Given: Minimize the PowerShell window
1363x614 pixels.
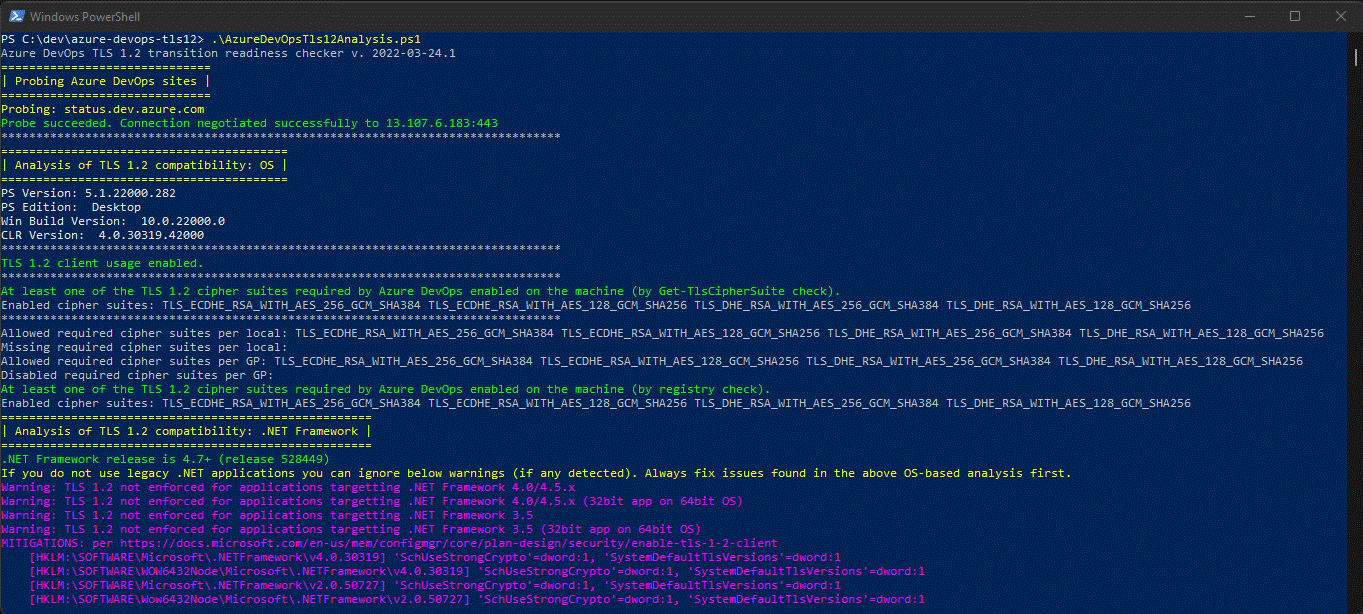Looking at the screenshot, I should pyautogui.click(x=1248, y=16).
